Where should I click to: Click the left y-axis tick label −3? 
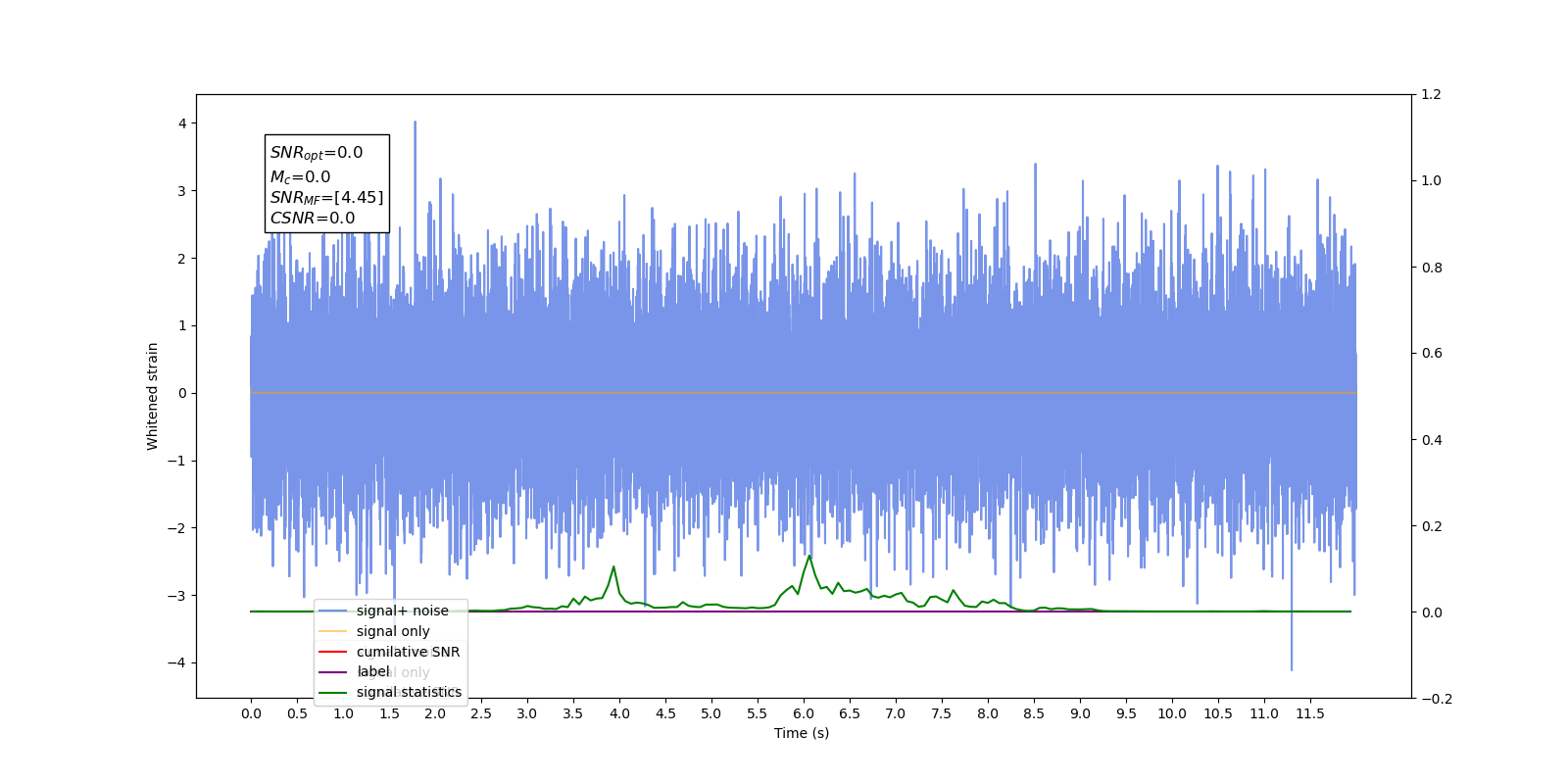tap(177, 596)
